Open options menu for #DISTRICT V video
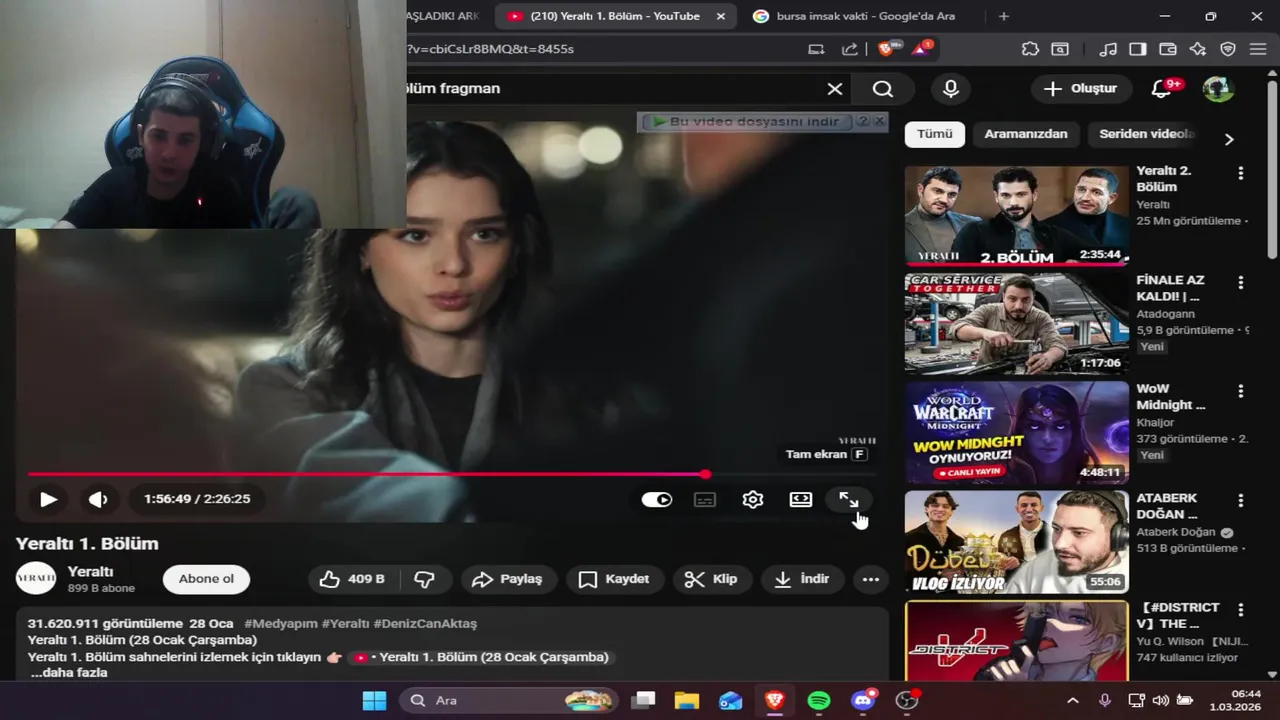 (x=1241, y=610)
